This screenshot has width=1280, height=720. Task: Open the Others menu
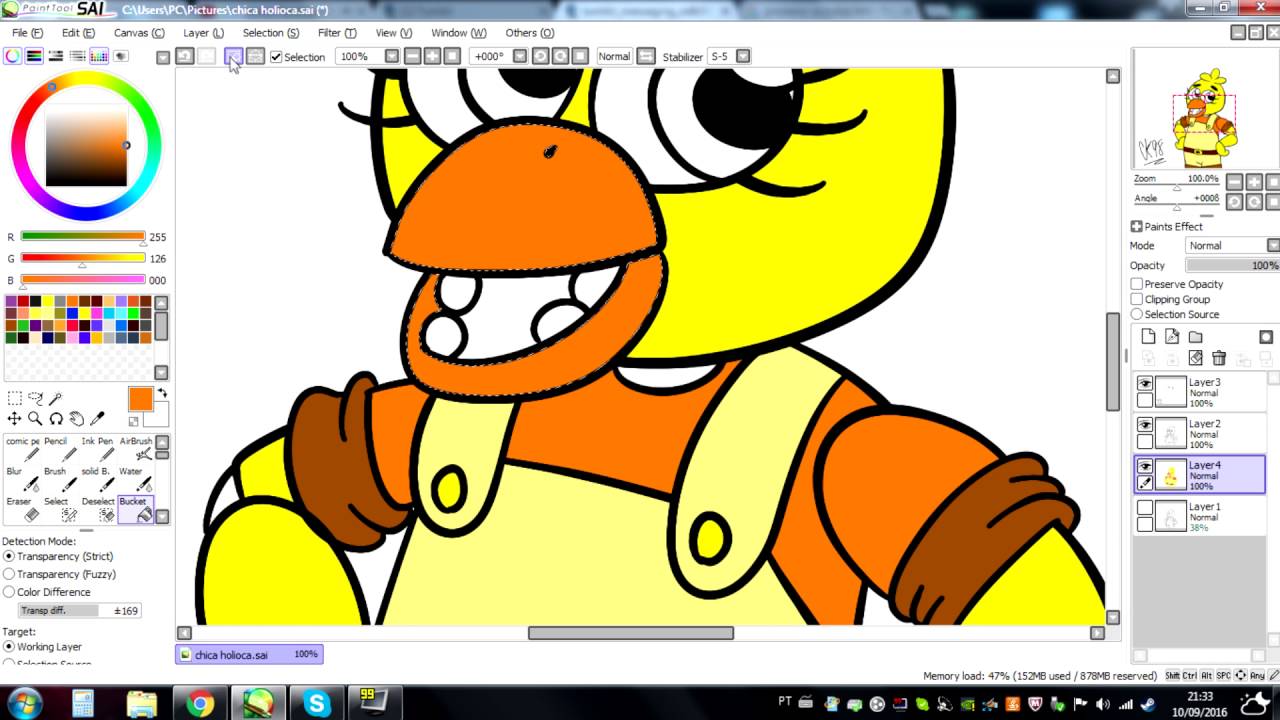coord(529,33)
